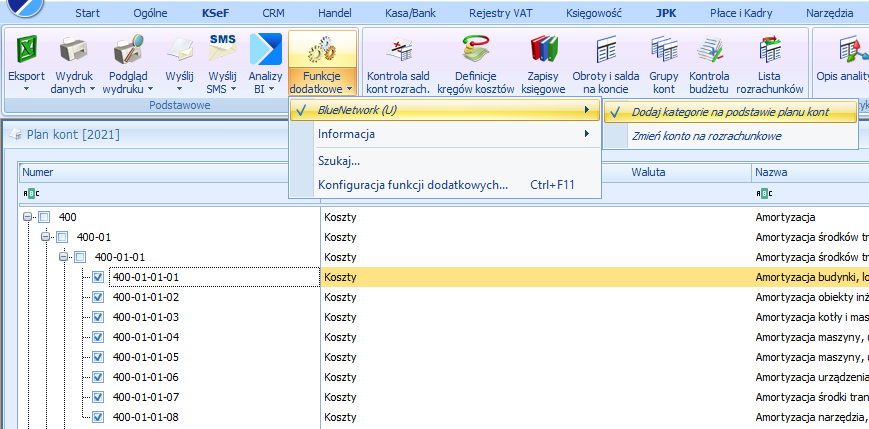Uncheck account 400-01-01-01
This screenshot has width=869, height=429.
[98, 277]
